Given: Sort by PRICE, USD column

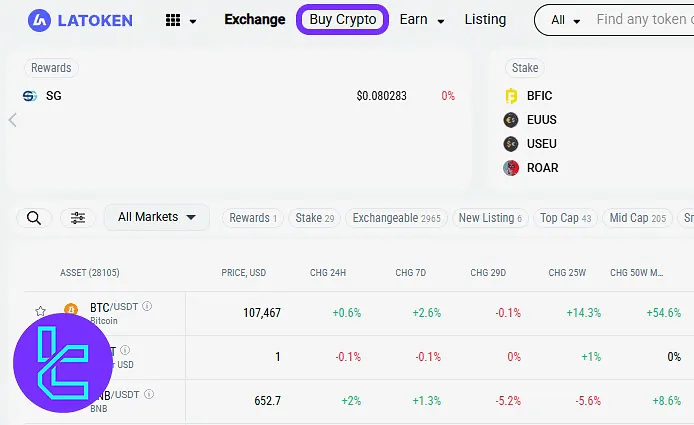Looking at the screenshot, I should 244,273.
